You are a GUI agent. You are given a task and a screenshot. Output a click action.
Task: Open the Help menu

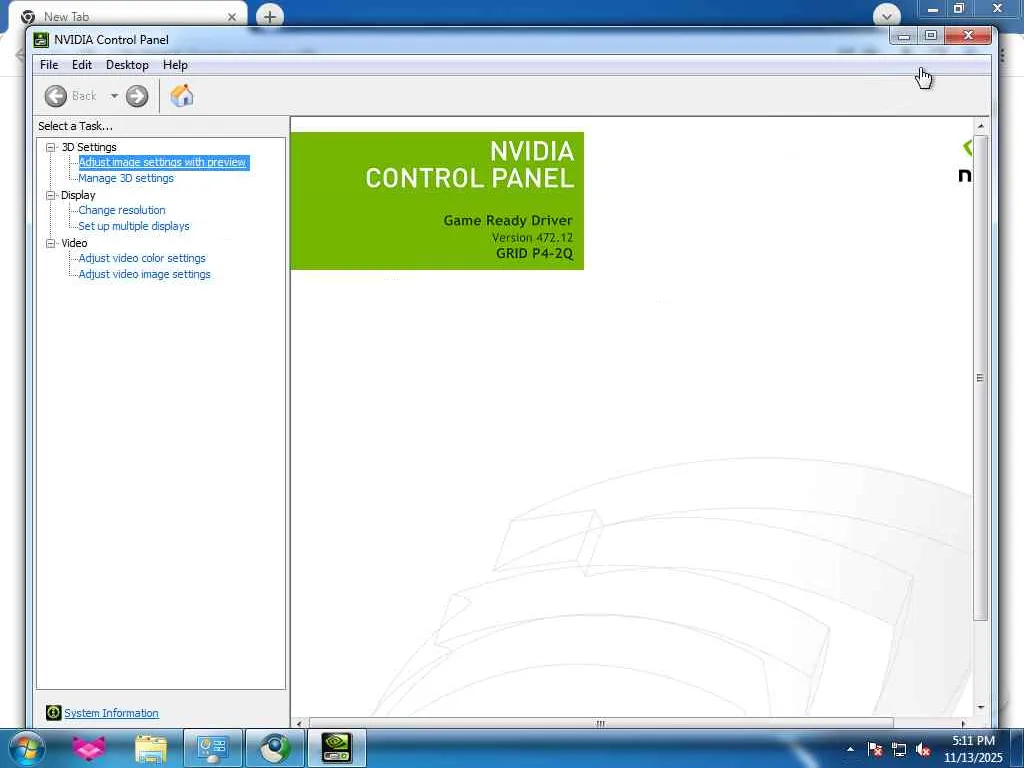175,65
